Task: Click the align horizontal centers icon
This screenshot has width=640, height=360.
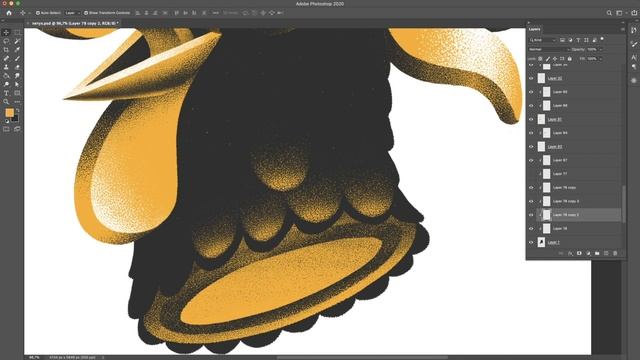Action: click(x=147, y=13)
